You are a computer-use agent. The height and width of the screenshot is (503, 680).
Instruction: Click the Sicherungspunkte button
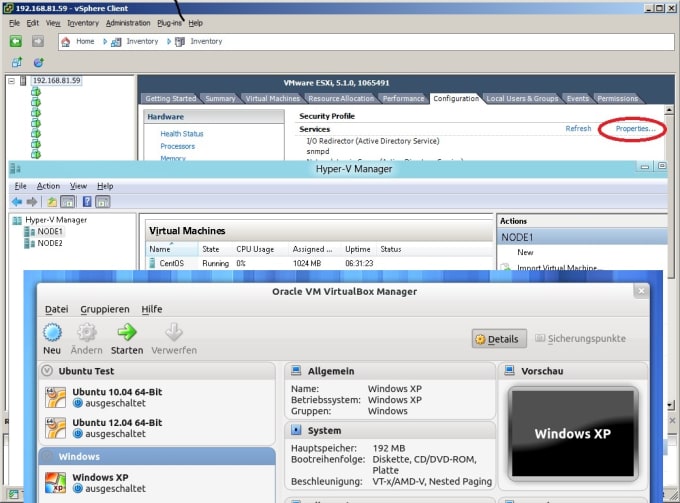580,339
